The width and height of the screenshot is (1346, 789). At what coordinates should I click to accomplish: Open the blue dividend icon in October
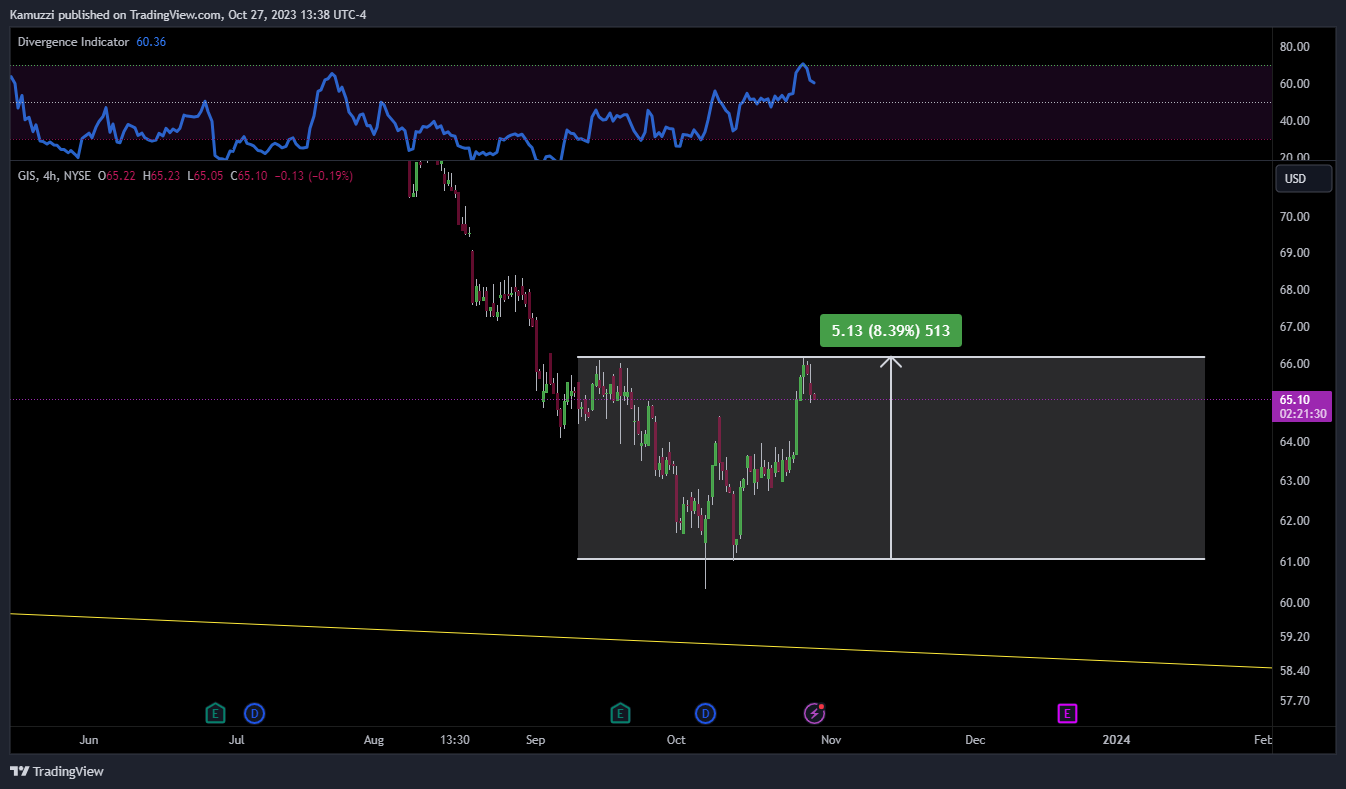[706, 713]
